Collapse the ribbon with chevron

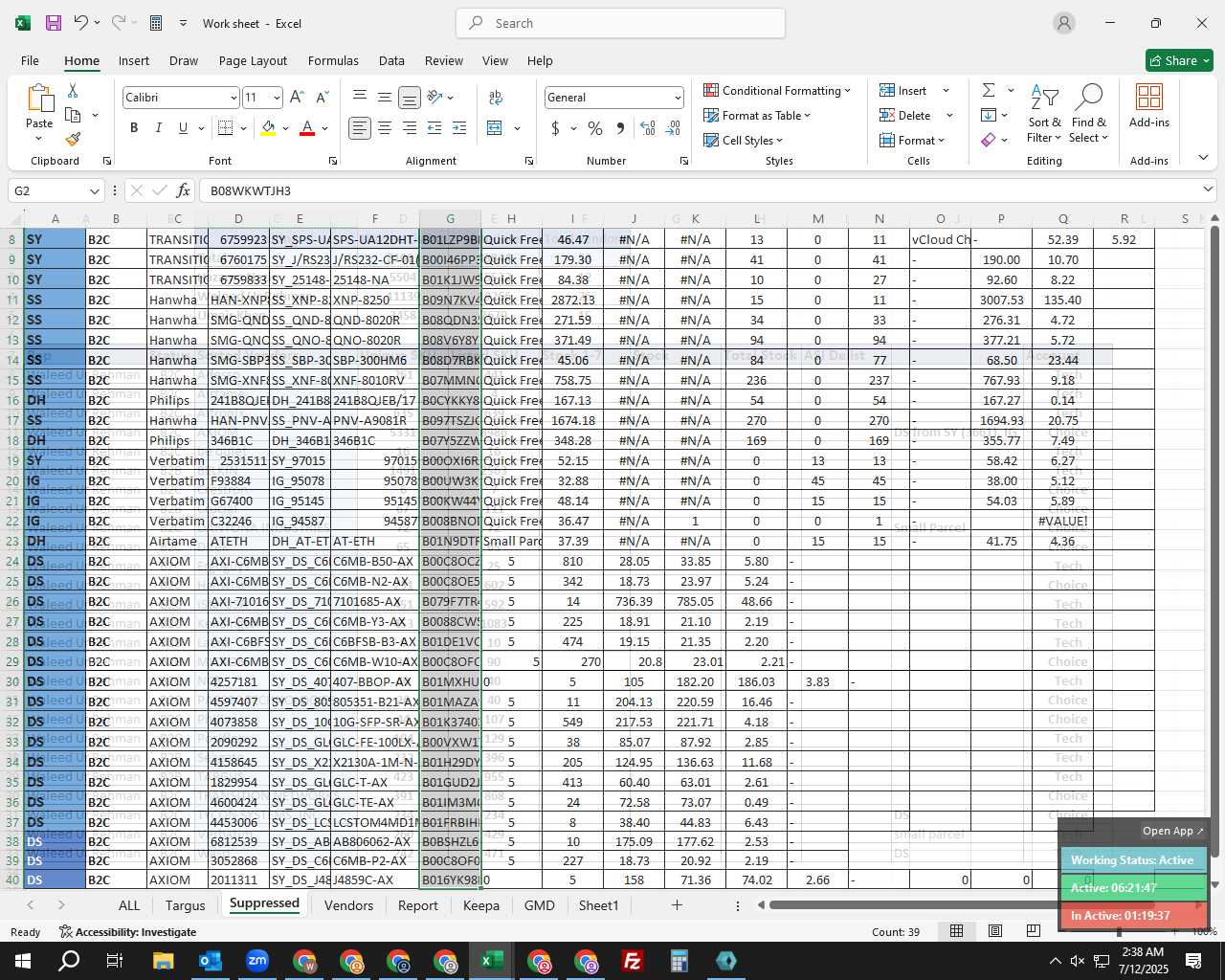point(1203,157)
